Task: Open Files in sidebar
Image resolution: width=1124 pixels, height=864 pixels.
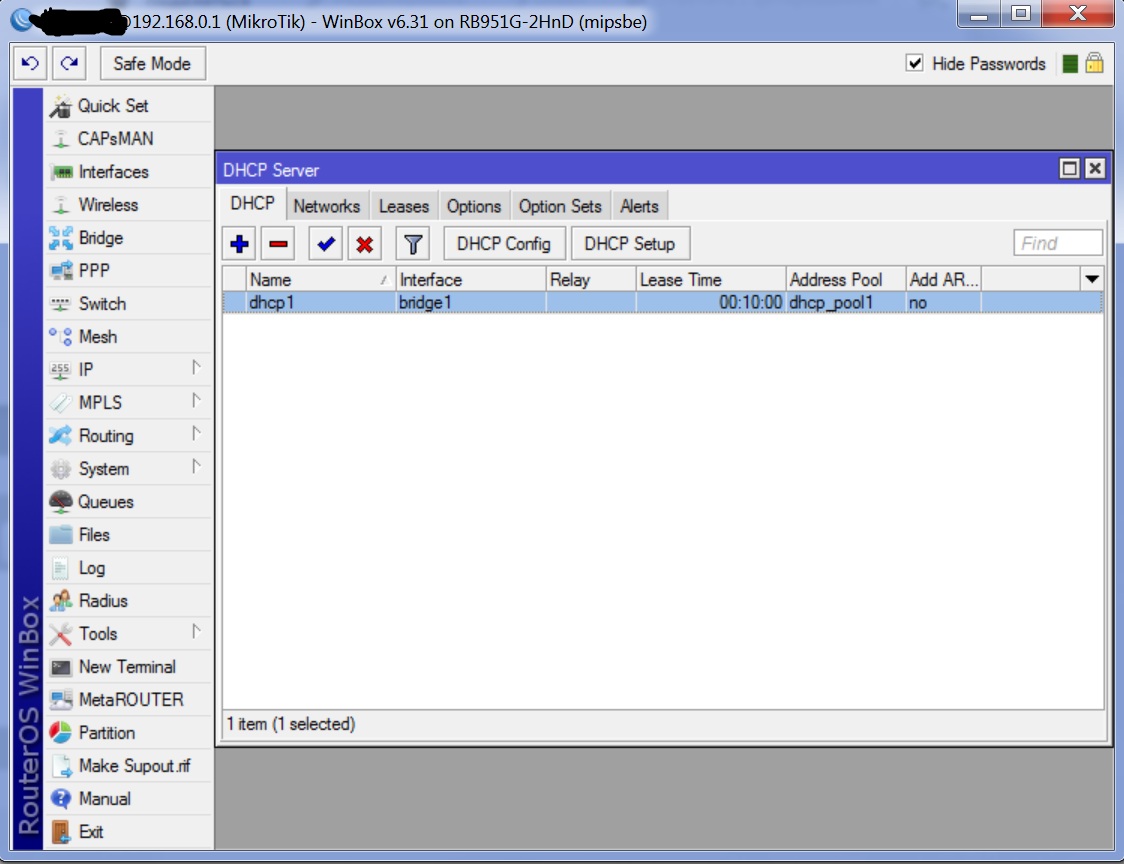Action: coord(128,535)
